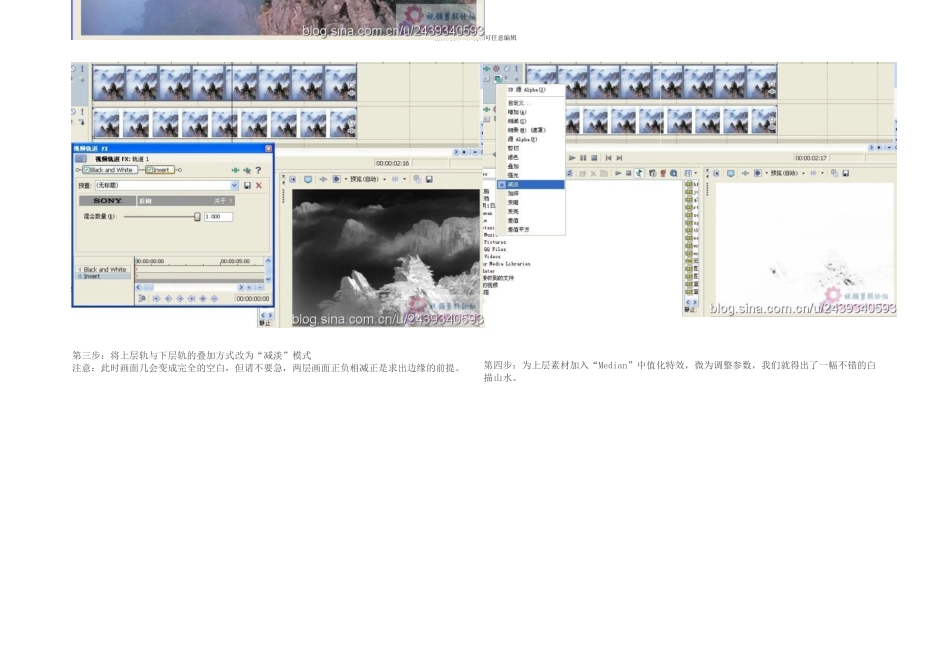This screenshot has width=950, height=672.
Task: Click the blend amount slider handle
Action: click(197, 216)
